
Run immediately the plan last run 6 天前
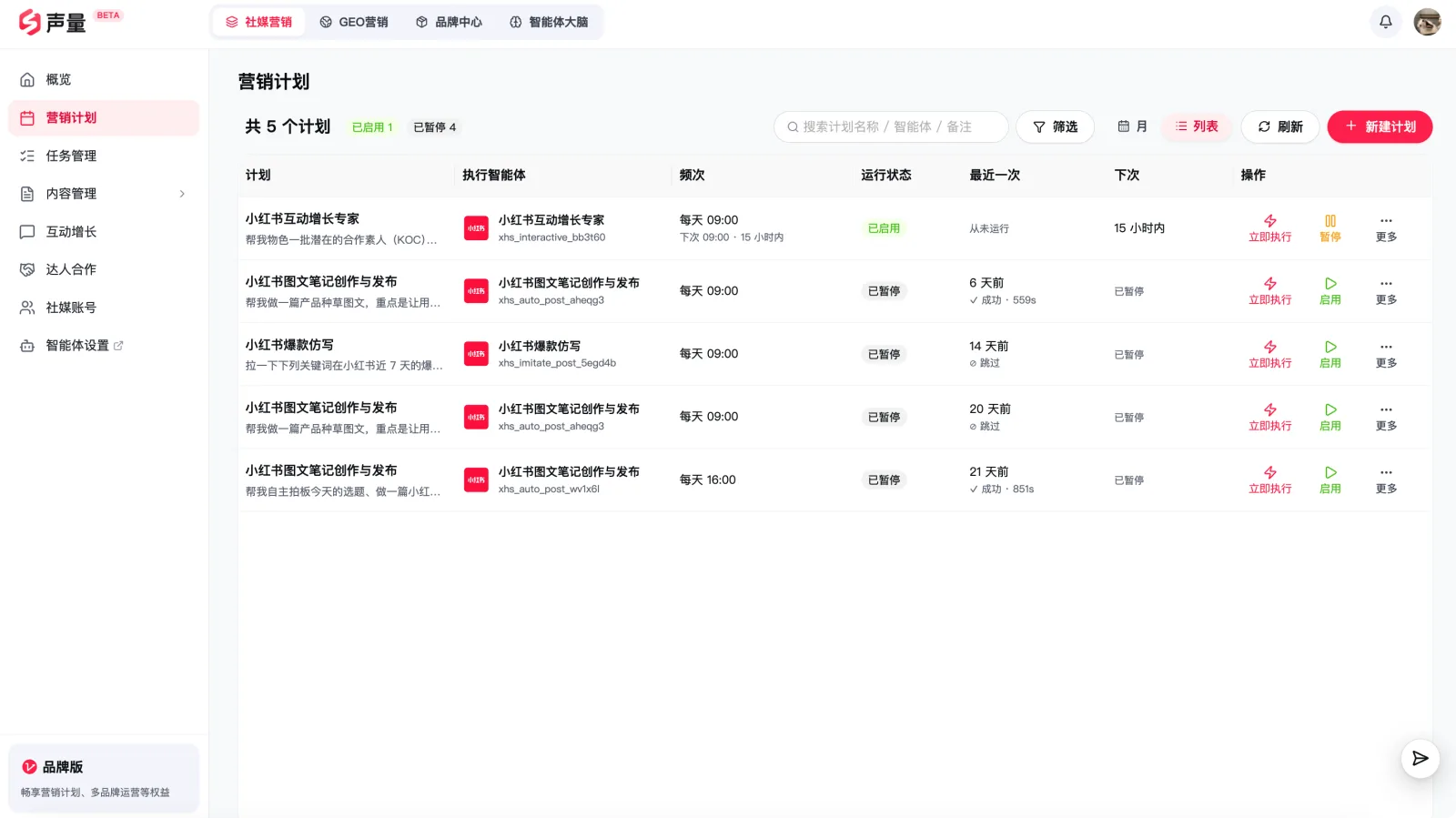[x=1269, y=291]
